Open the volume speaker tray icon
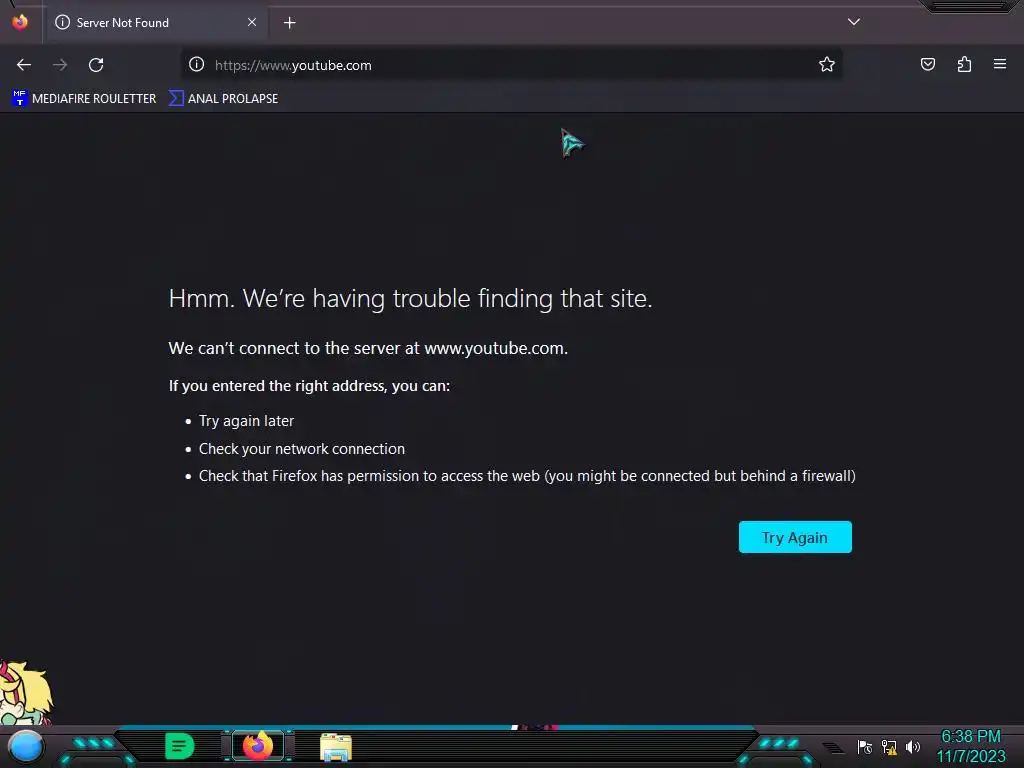 912,747
